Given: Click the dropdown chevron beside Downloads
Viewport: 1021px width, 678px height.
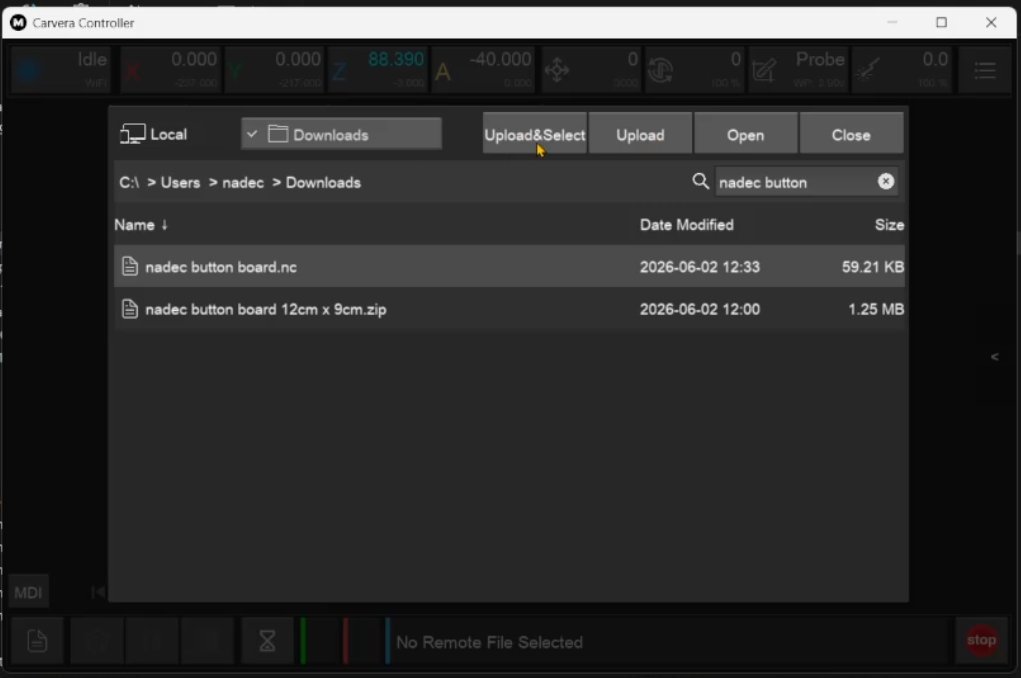Looking at the screenshot, I should [252, 134].
